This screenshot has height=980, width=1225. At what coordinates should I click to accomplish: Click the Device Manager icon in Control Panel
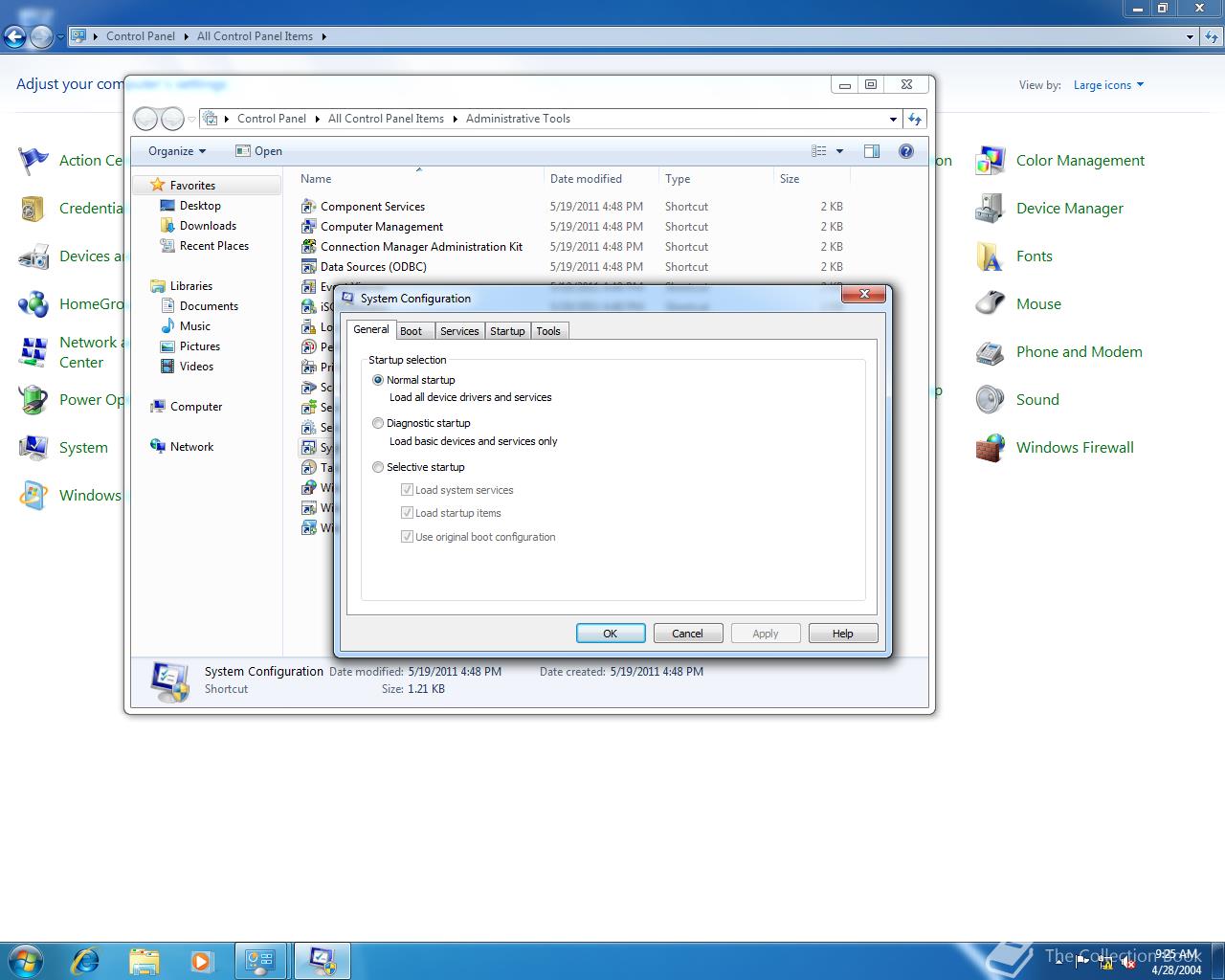coord(990,209)
